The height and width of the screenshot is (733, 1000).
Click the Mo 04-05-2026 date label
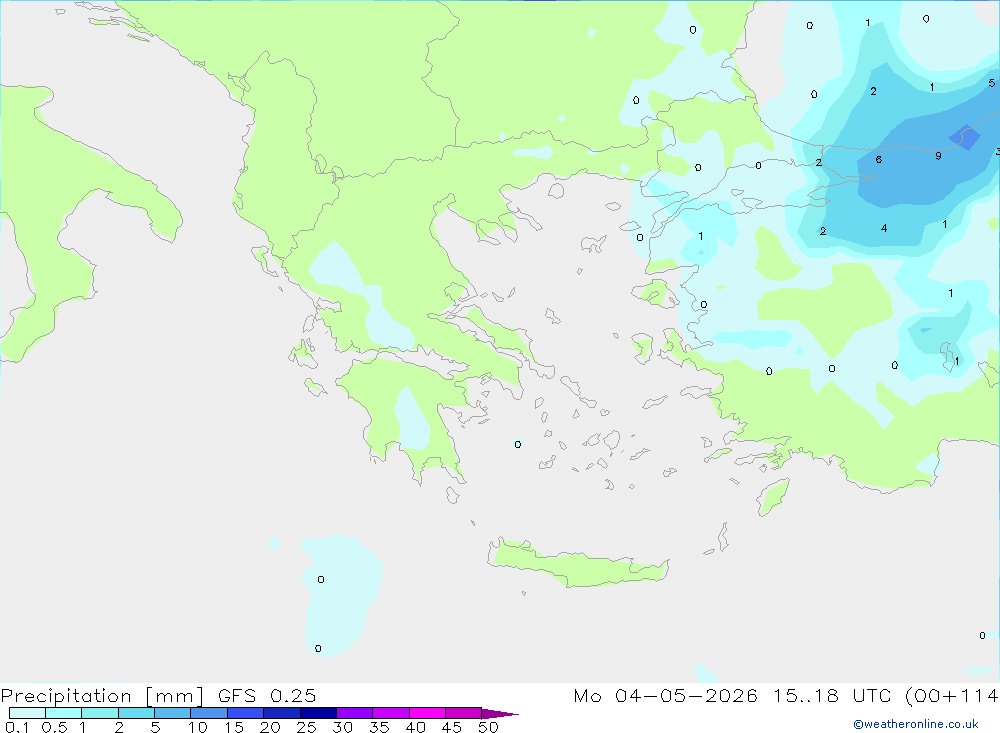(665, 696)
